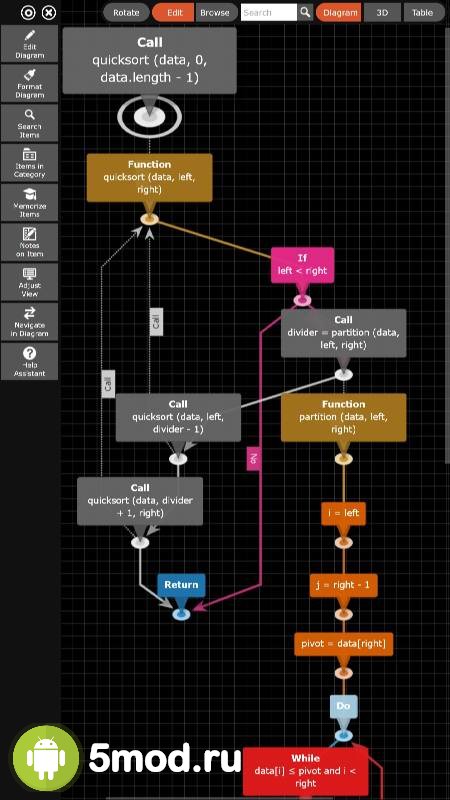The image size is (450, 800).
Task: Open Navigate in Diagram
Action: pos(30,321)
